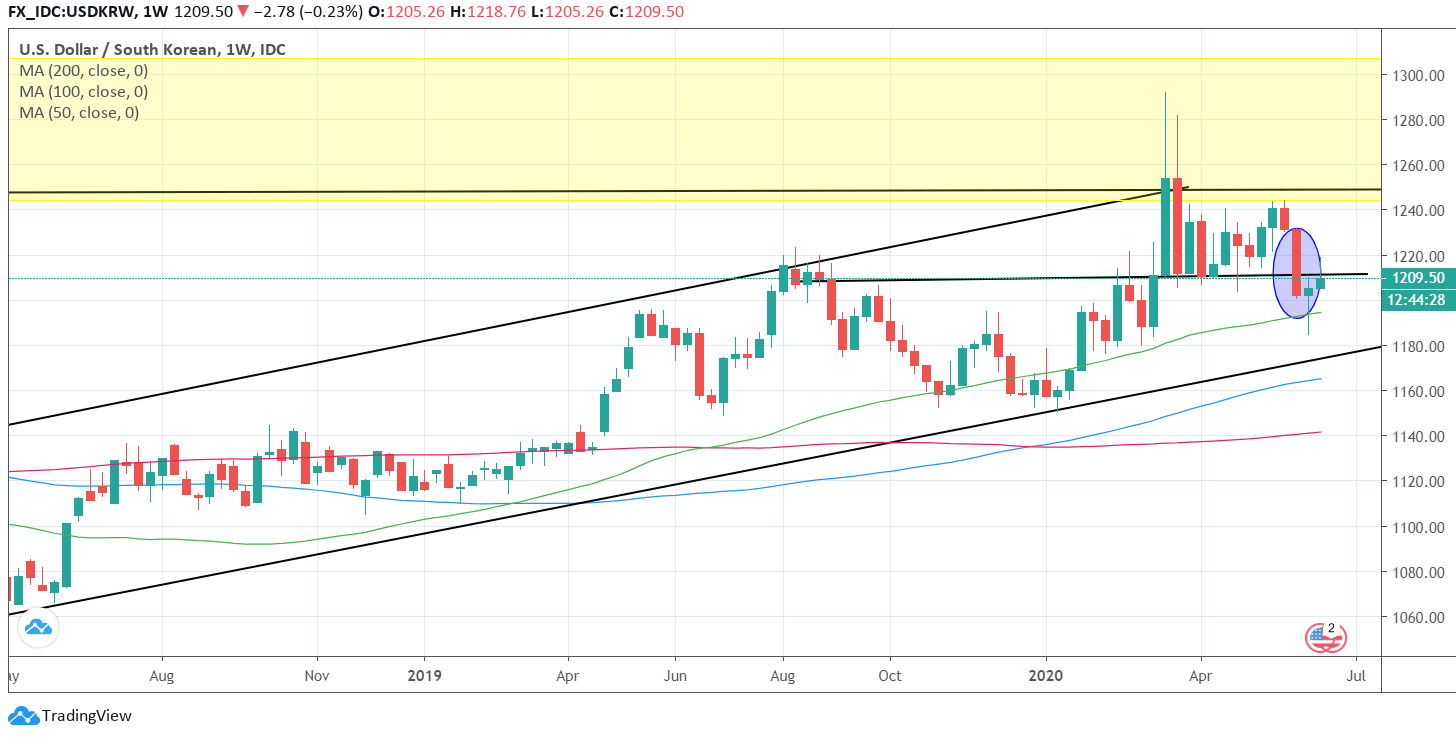Select the MA (50, close, 0) indicator legend
1456x738 pixels.
[79, 112]
